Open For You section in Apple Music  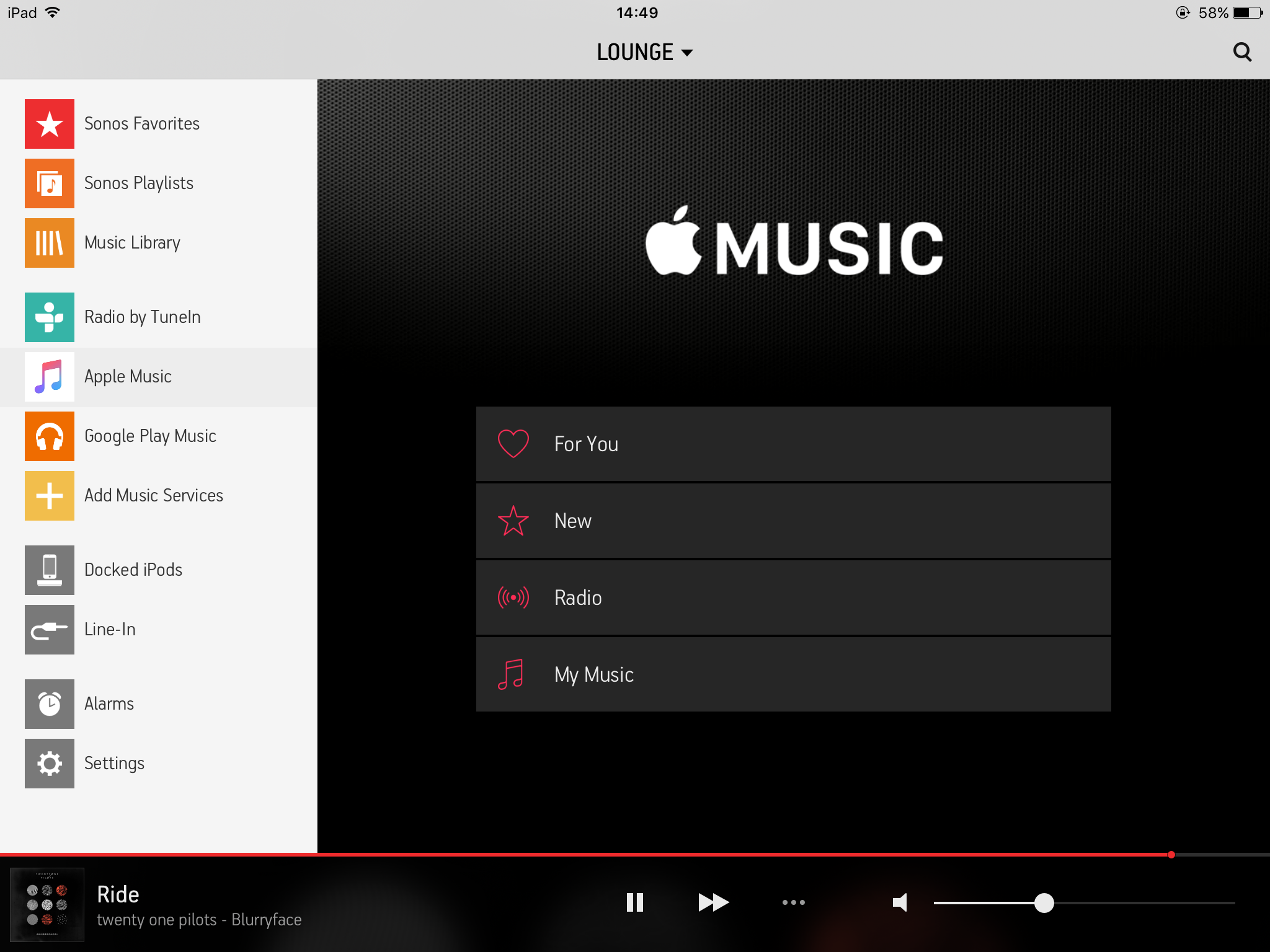point(792,443)
